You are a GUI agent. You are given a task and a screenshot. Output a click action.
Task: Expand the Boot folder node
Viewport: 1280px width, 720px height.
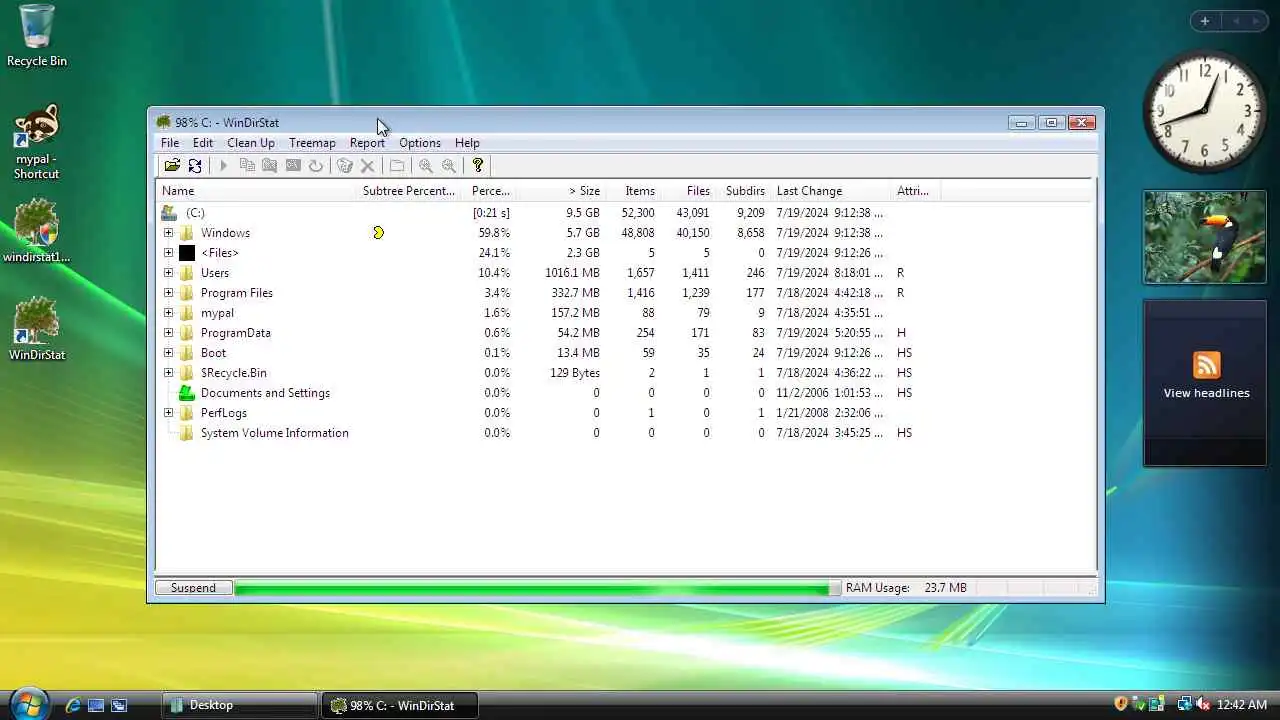[168, 353]
